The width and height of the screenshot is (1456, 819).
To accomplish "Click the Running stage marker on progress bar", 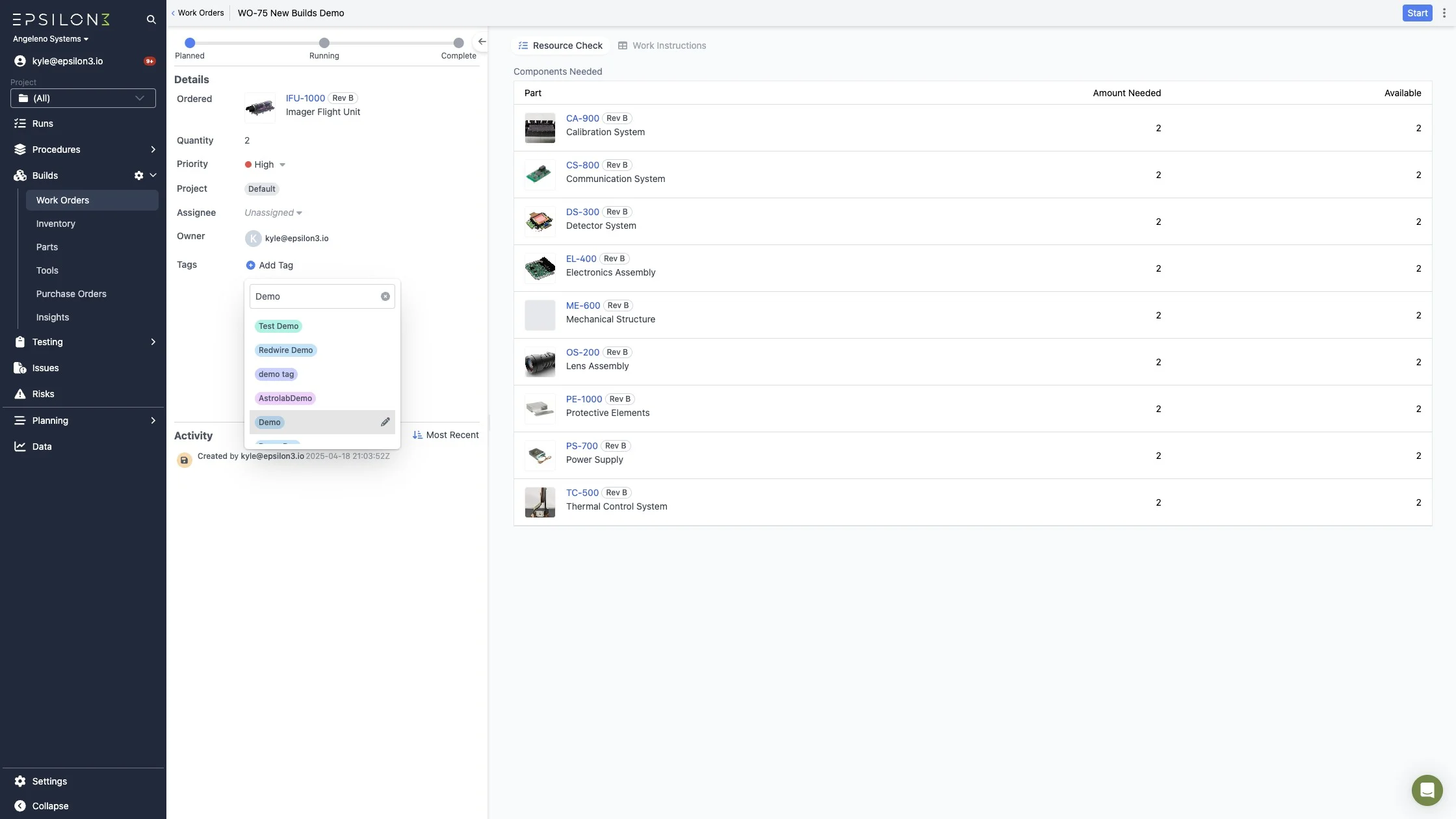I will pyautogui.click(x=324, y=43).
